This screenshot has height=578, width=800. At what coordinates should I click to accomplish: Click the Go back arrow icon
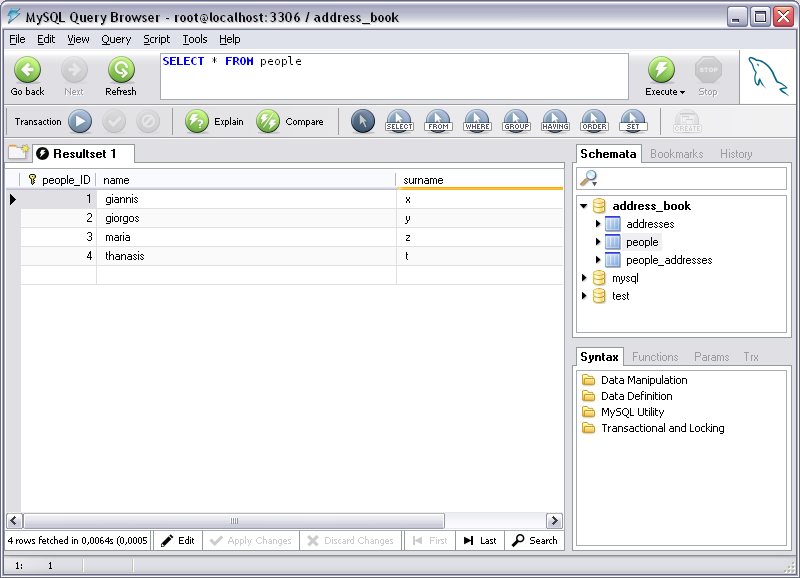(28, 70)
